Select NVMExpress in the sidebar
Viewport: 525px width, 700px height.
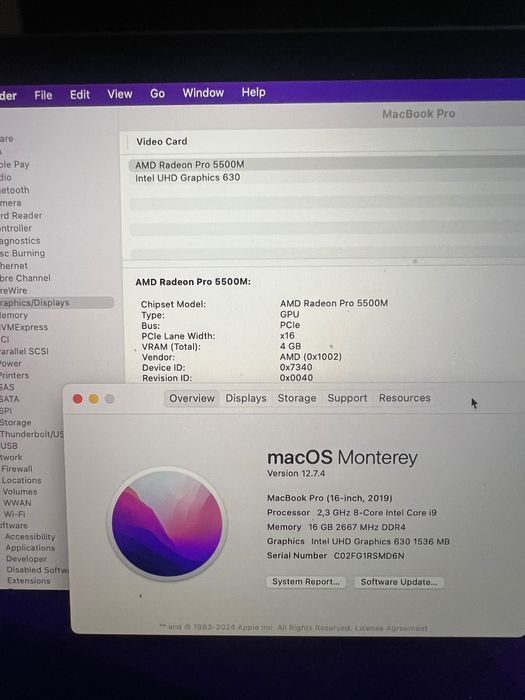click(x=24, y=327)
